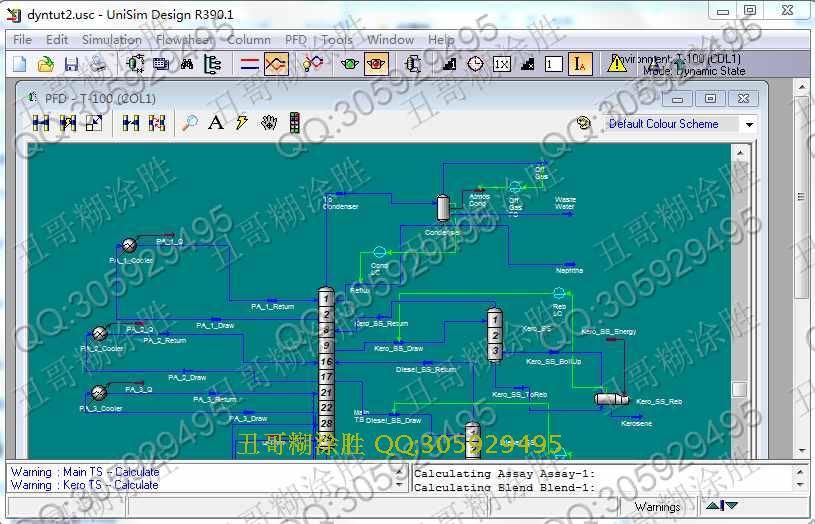
Task: Click the Warnings status bar field
Action: (x=658, y=506)
